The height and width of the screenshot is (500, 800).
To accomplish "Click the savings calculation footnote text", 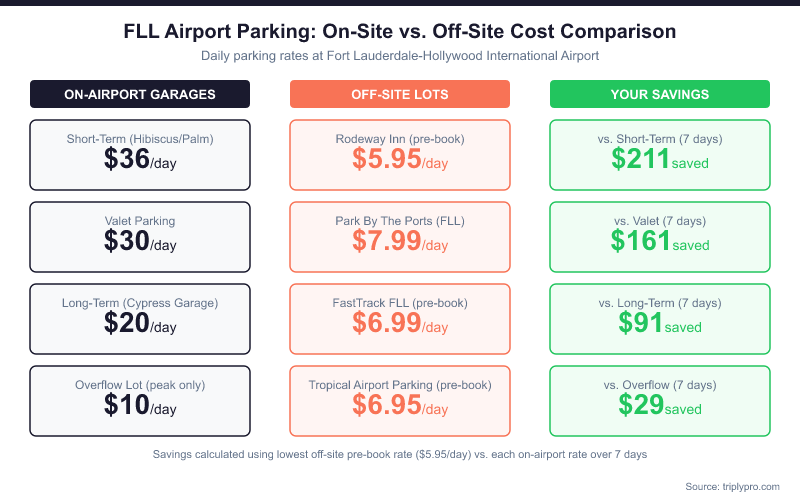I will tap(400, 454).
